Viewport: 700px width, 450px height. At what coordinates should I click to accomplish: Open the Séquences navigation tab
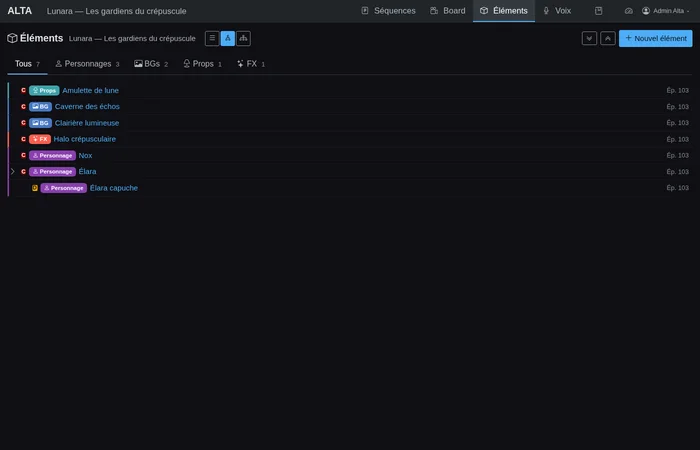click(x=387, y=11)
